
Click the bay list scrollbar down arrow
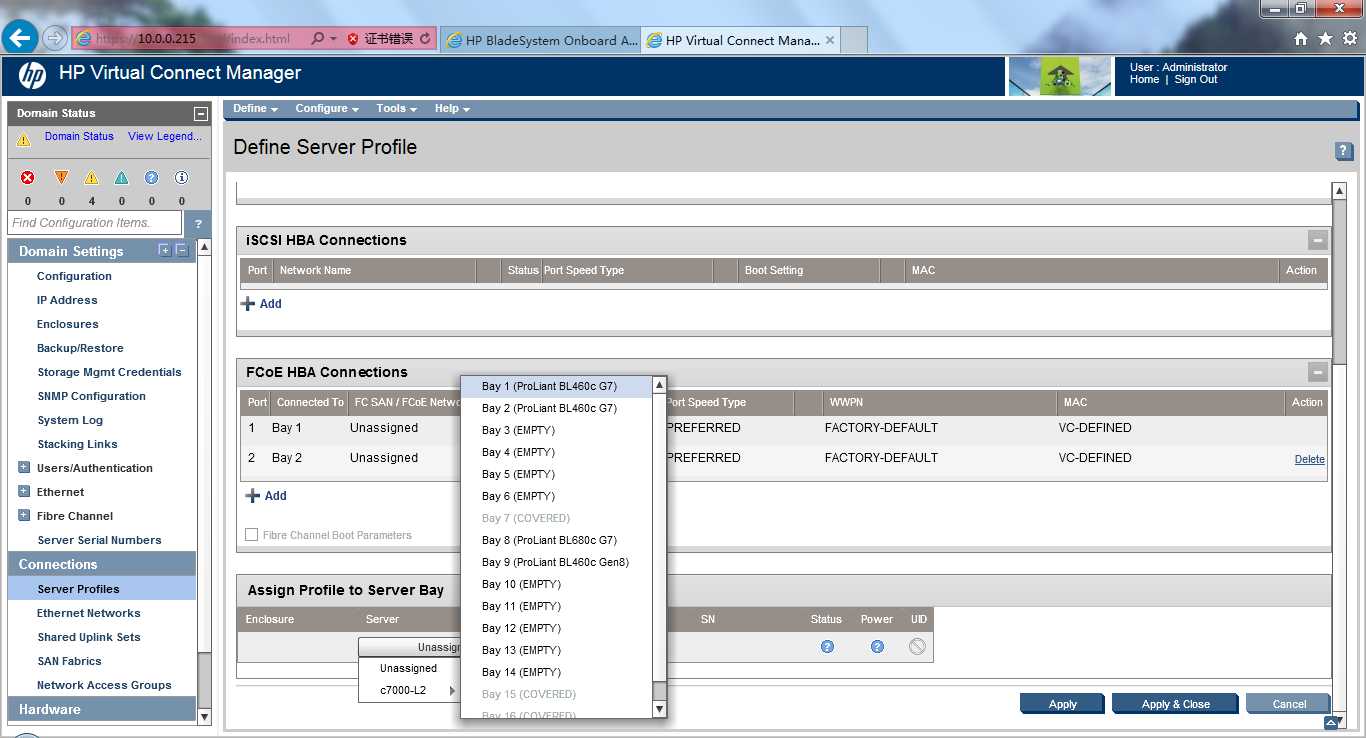pyautogui.click(x=659, y=709)
